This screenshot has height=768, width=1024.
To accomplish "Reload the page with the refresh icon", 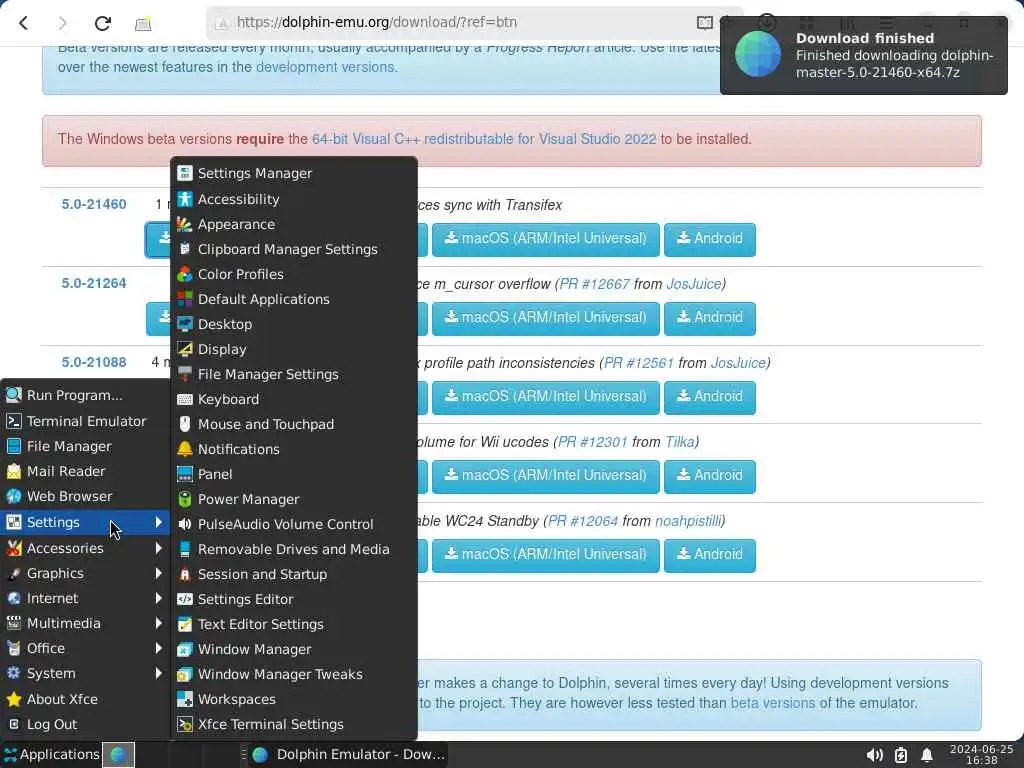I will 103,24.
